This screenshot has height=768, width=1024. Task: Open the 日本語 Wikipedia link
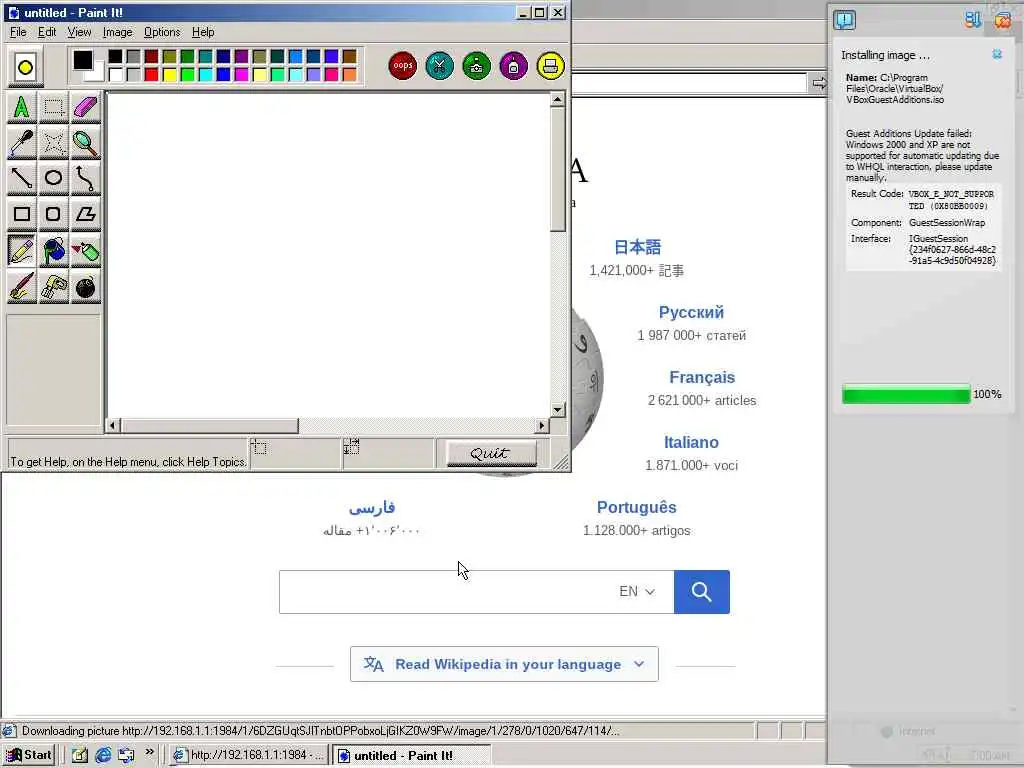(x=637, y=248)
